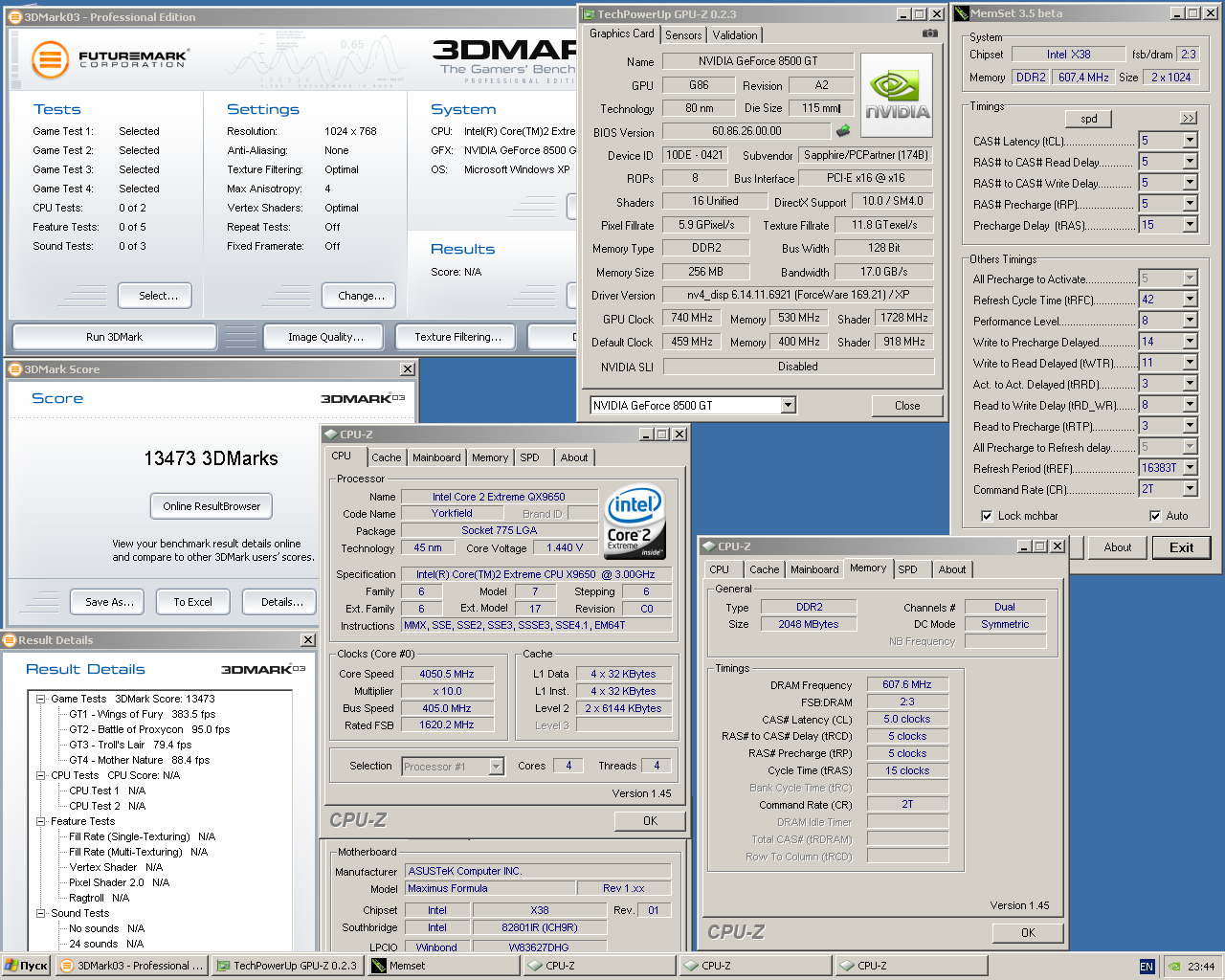Open the SPD tab in memory CPU-Z window
This screenshot has height=980, width=1225.
tap(907, 569)
